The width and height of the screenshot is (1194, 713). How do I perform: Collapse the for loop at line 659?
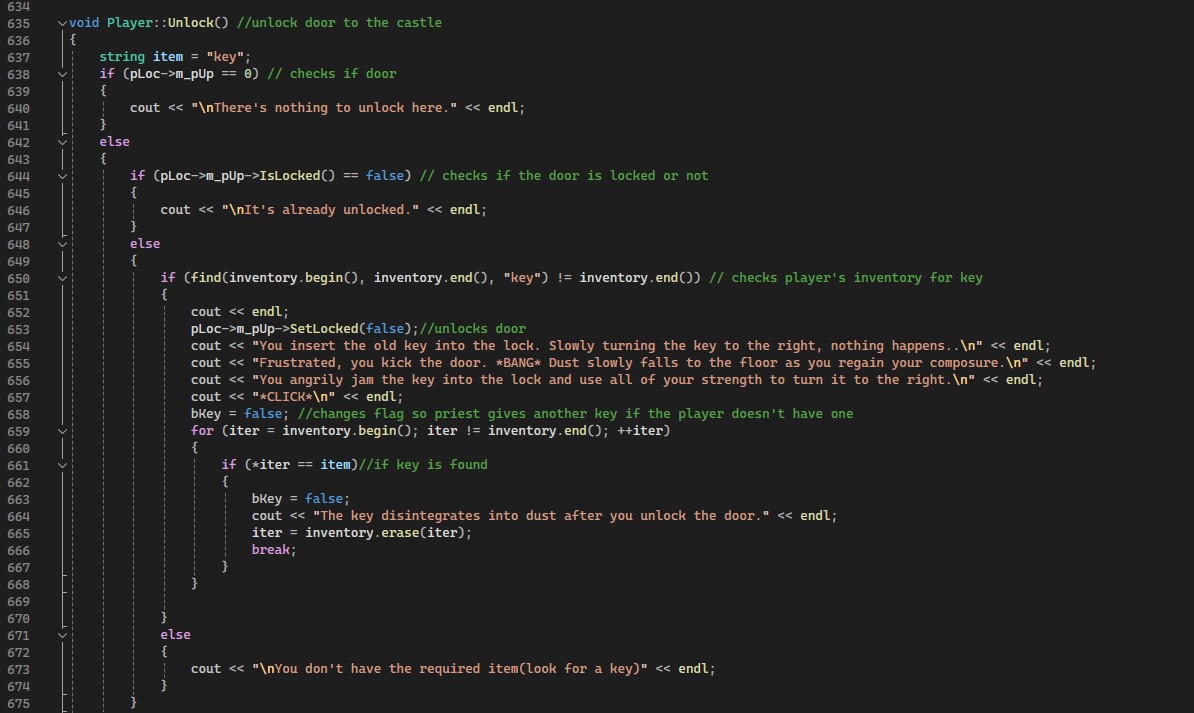[62, 431]
